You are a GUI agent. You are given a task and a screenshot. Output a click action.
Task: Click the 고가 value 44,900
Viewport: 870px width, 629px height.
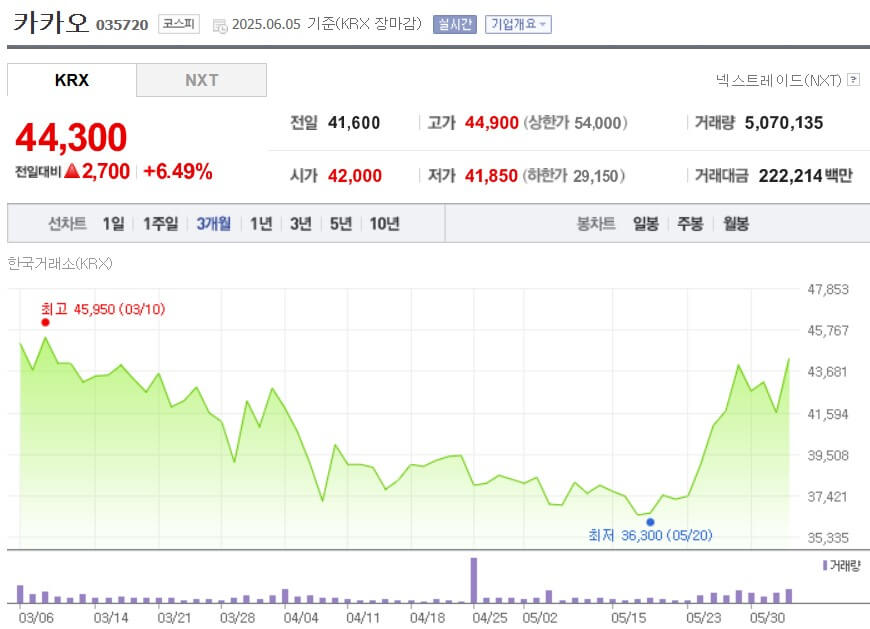tap(492, 123)
